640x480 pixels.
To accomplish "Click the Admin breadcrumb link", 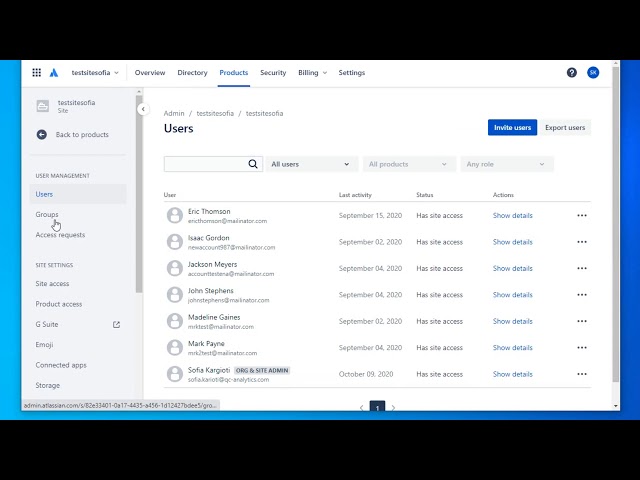I will (174, 113).
